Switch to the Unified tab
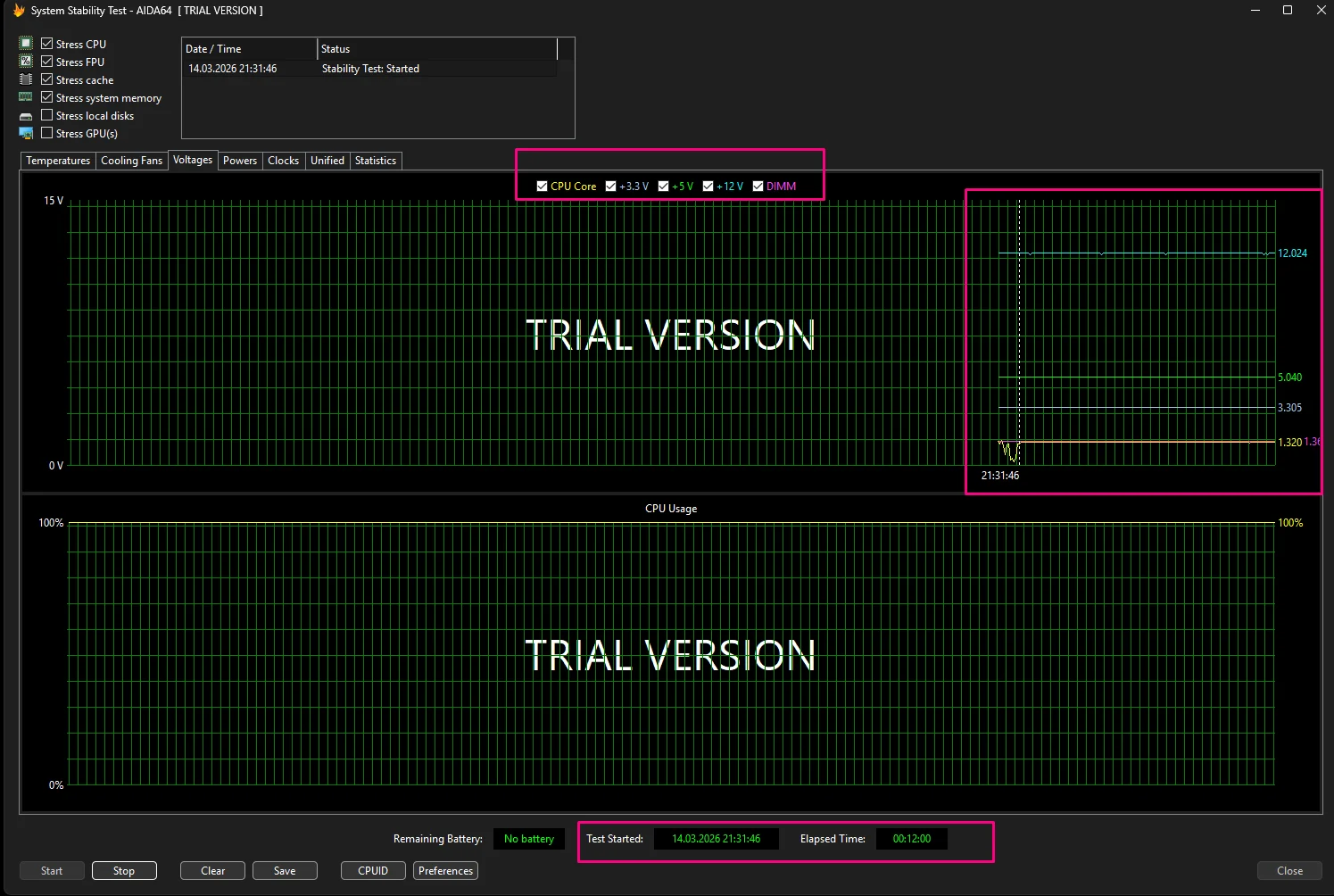The image size is (1334, 896). point(327,161)
